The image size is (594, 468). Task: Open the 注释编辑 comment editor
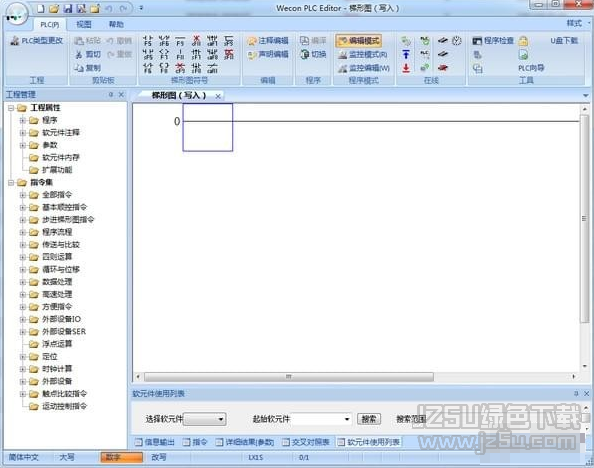click(268, 41)
